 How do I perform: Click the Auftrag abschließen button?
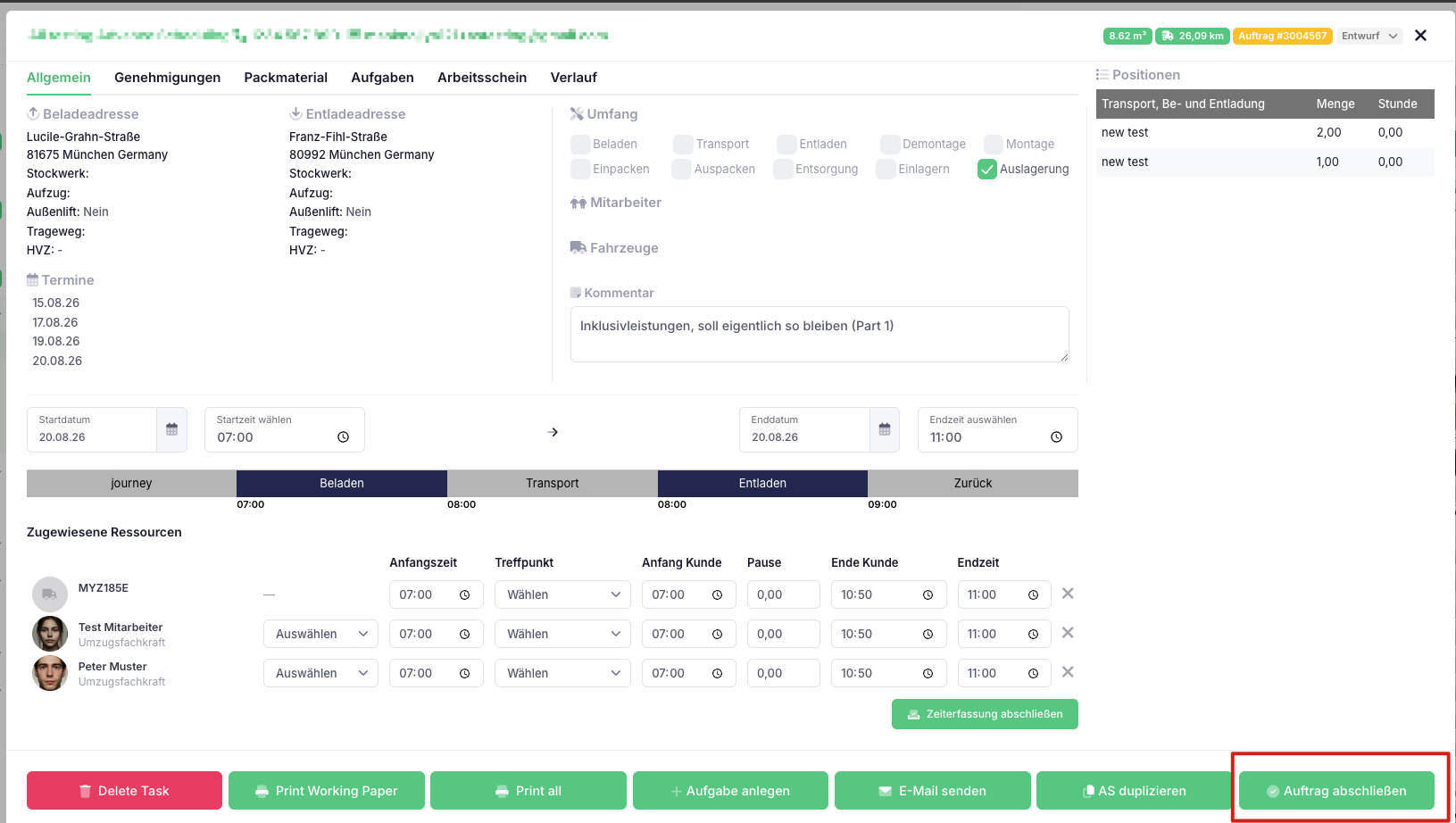(x=1336, y=791)
